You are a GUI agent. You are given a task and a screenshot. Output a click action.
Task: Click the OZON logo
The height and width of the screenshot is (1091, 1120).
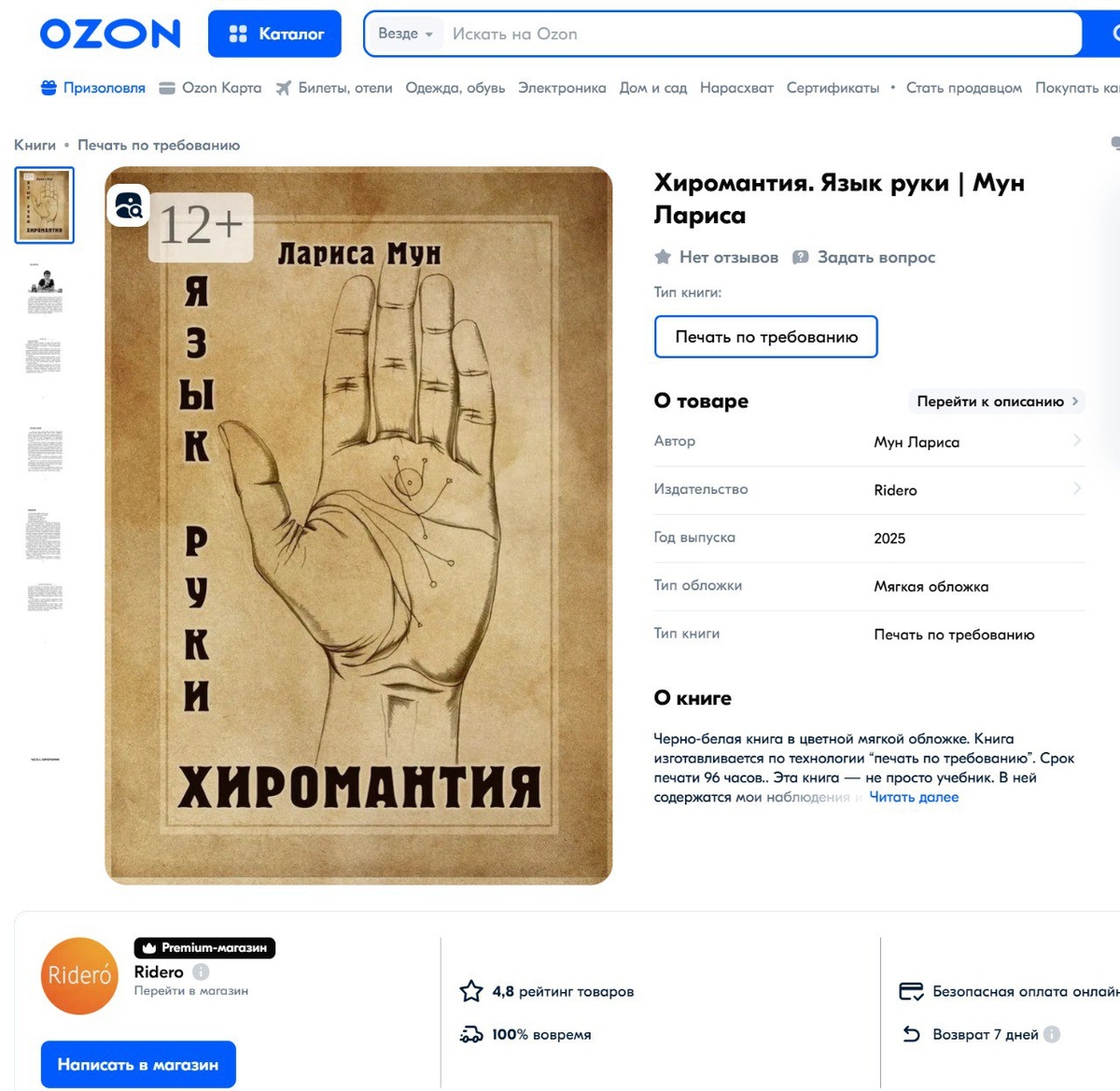(110, 35)
